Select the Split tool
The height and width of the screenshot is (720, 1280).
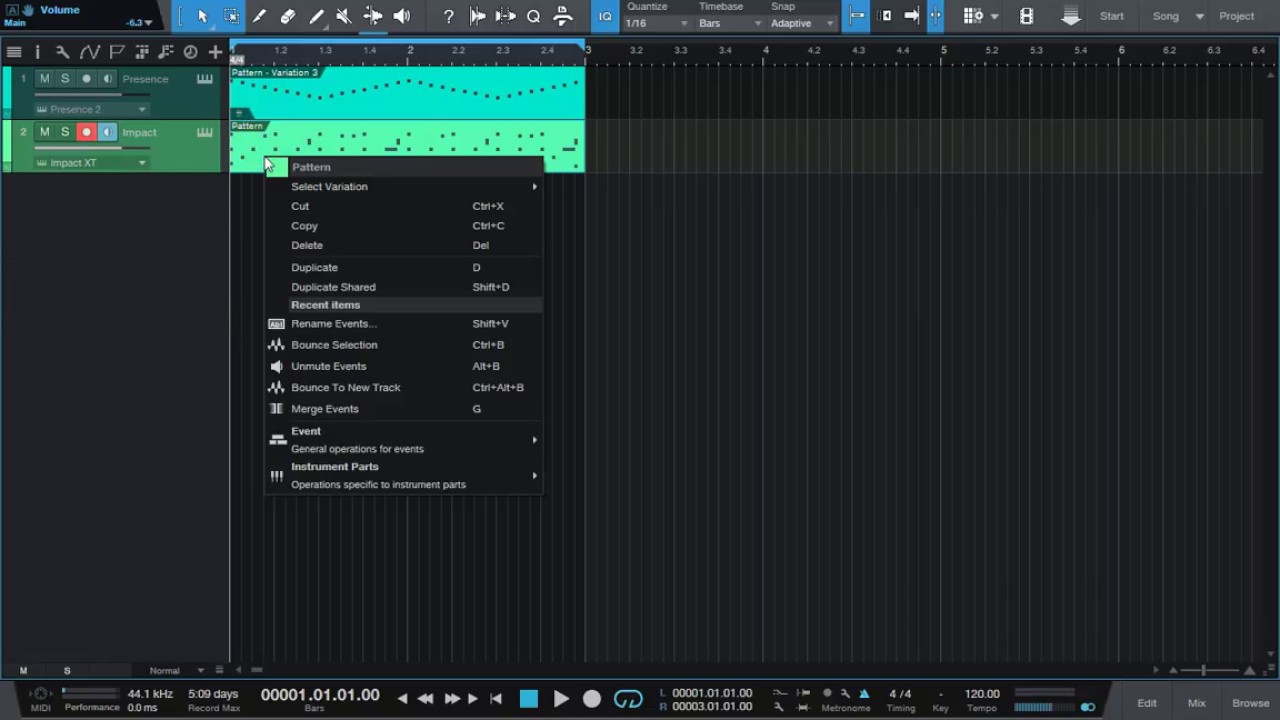coord(259,16)
